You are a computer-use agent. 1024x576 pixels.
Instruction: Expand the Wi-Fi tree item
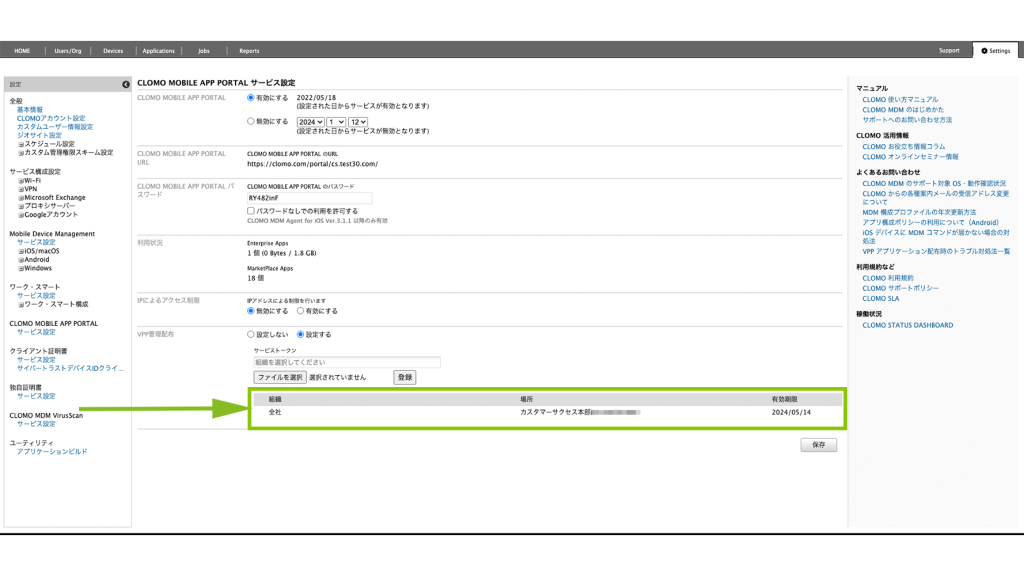pyautogui.click(x=21, y=181)
